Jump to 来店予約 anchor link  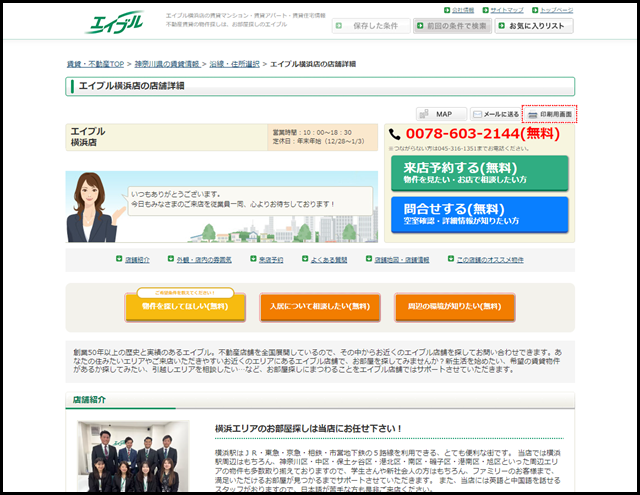coord(271,260)
